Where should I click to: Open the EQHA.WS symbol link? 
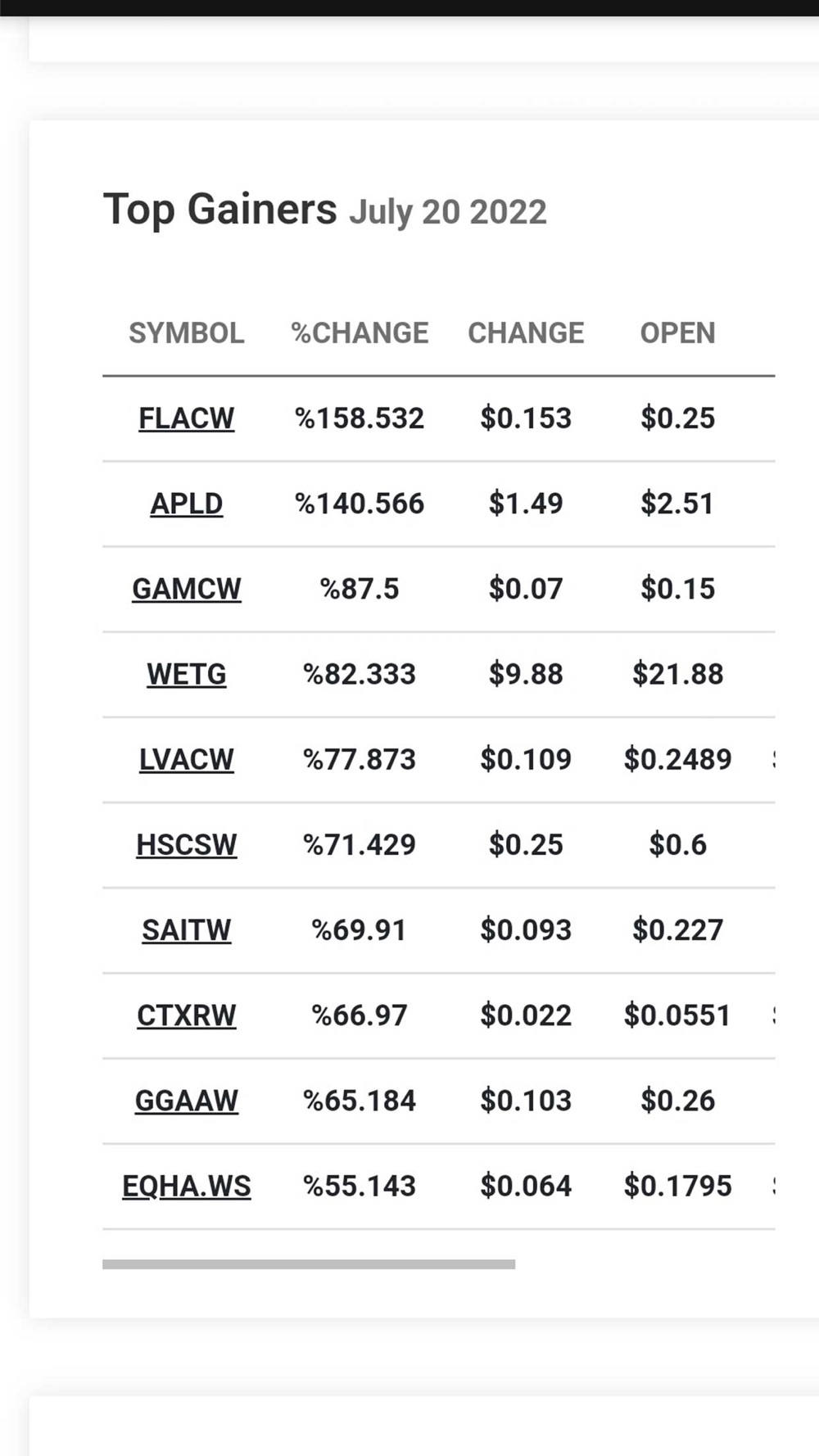(186, 1186)
